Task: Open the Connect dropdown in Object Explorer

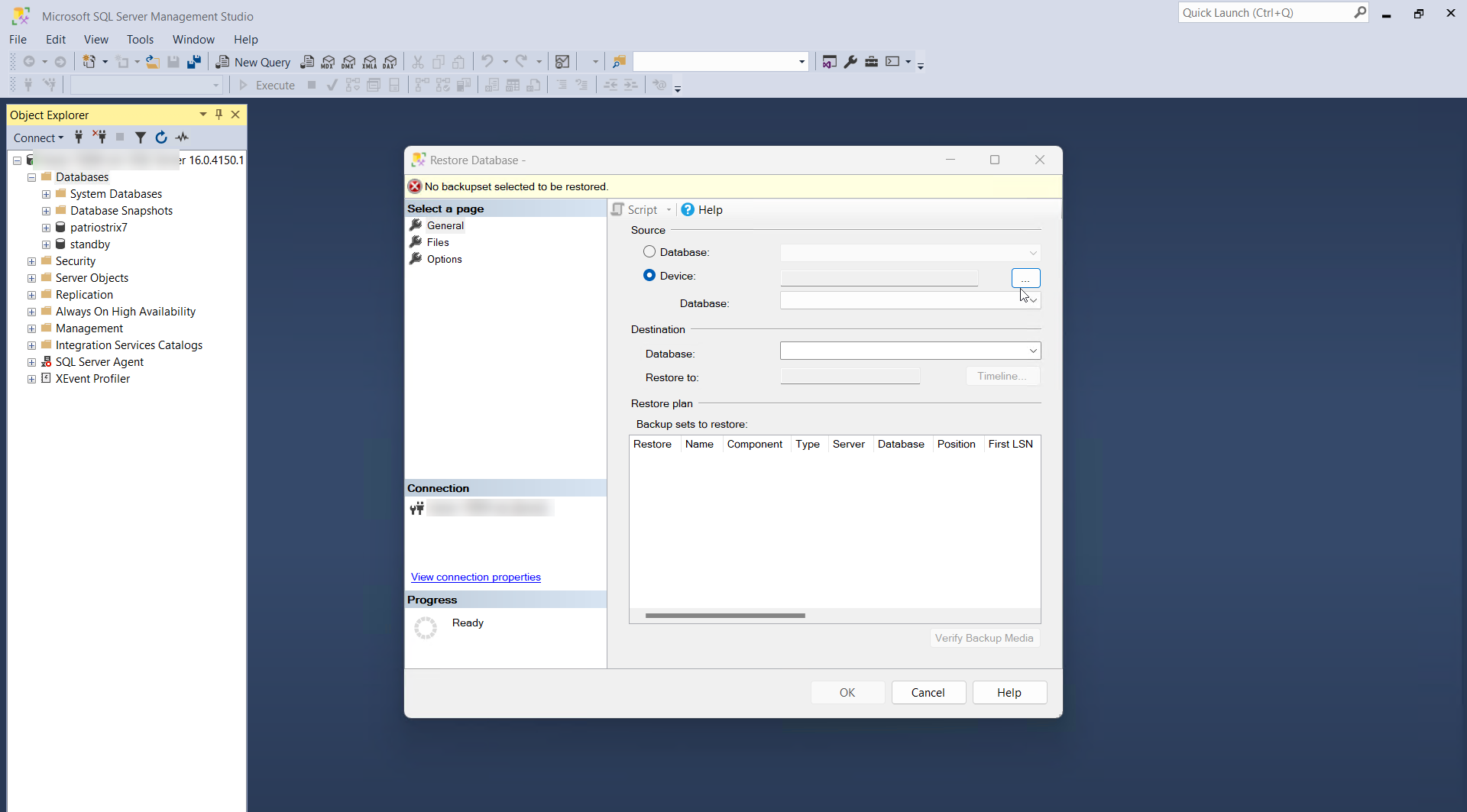Action: click(x=38, y=137)
